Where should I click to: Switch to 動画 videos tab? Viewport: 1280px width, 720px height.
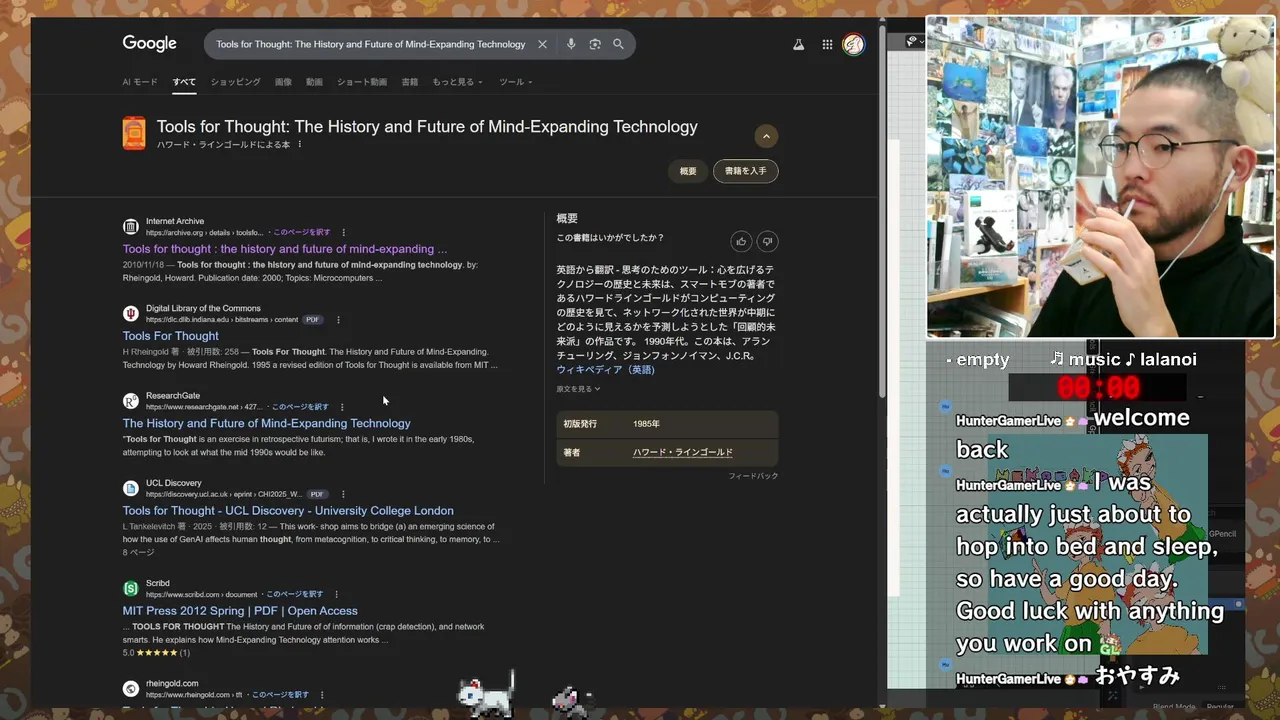click(314, 82)
